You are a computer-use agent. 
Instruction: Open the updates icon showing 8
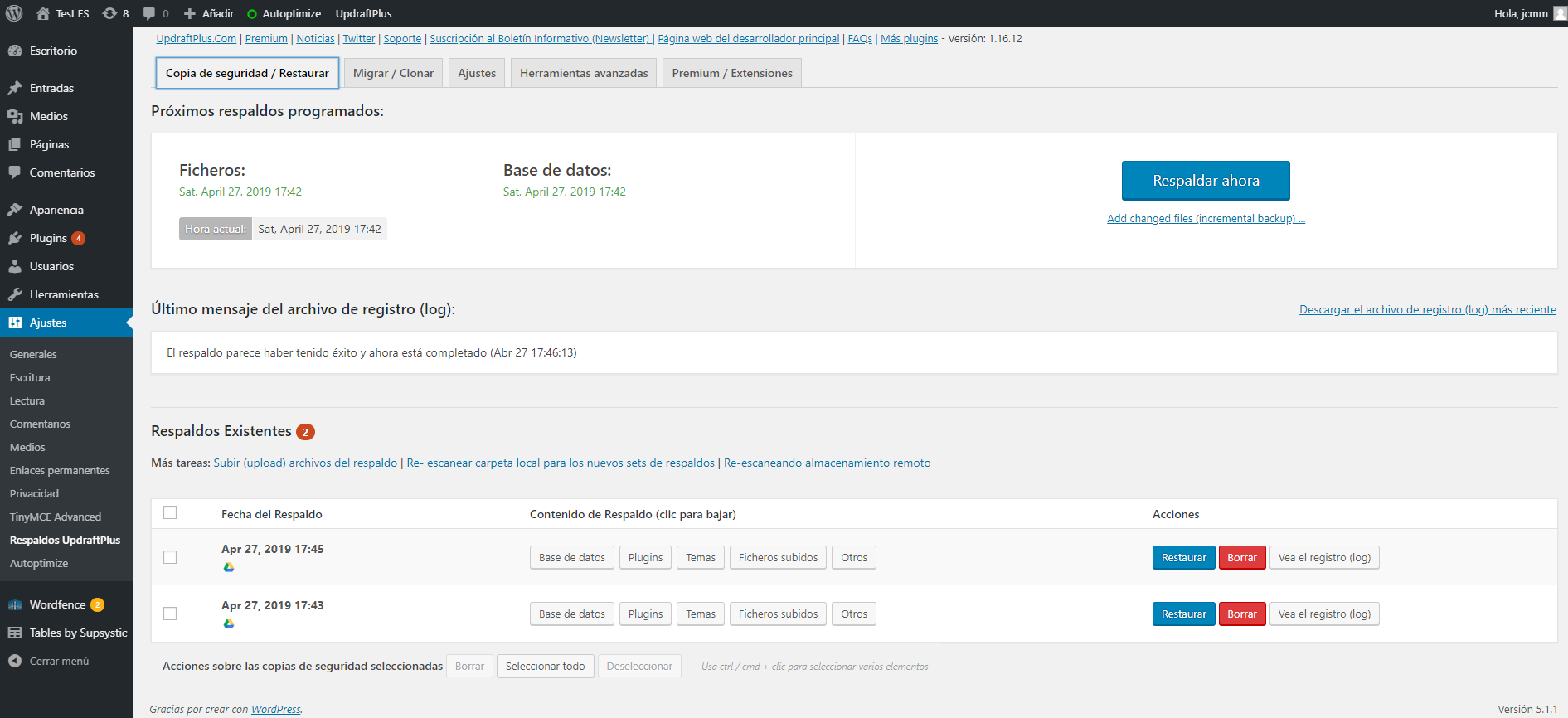pyautogui.click(x=115, y=13)
